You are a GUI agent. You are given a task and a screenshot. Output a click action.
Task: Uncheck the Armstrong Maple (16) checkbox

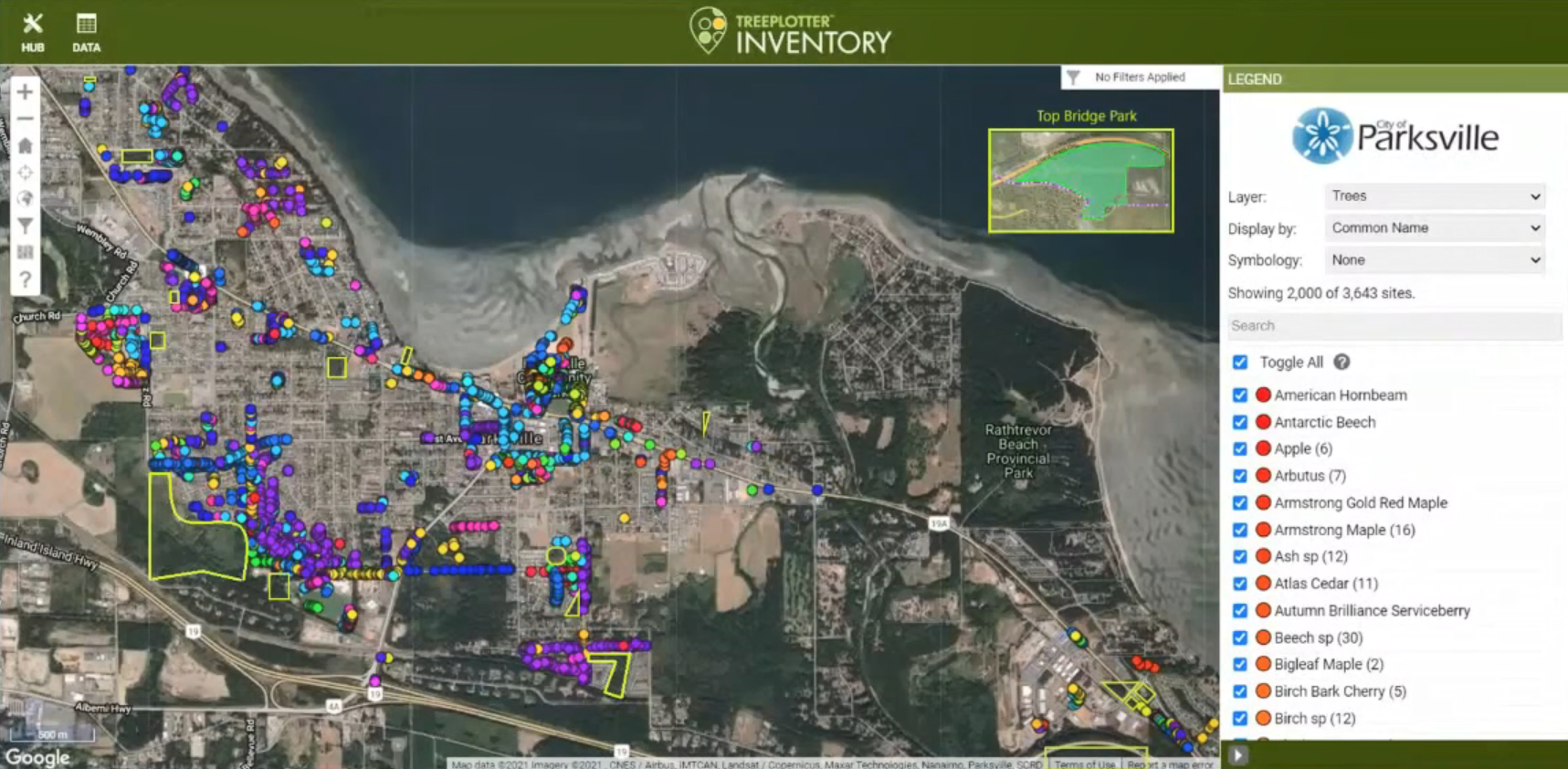(x=1239, y=530)
